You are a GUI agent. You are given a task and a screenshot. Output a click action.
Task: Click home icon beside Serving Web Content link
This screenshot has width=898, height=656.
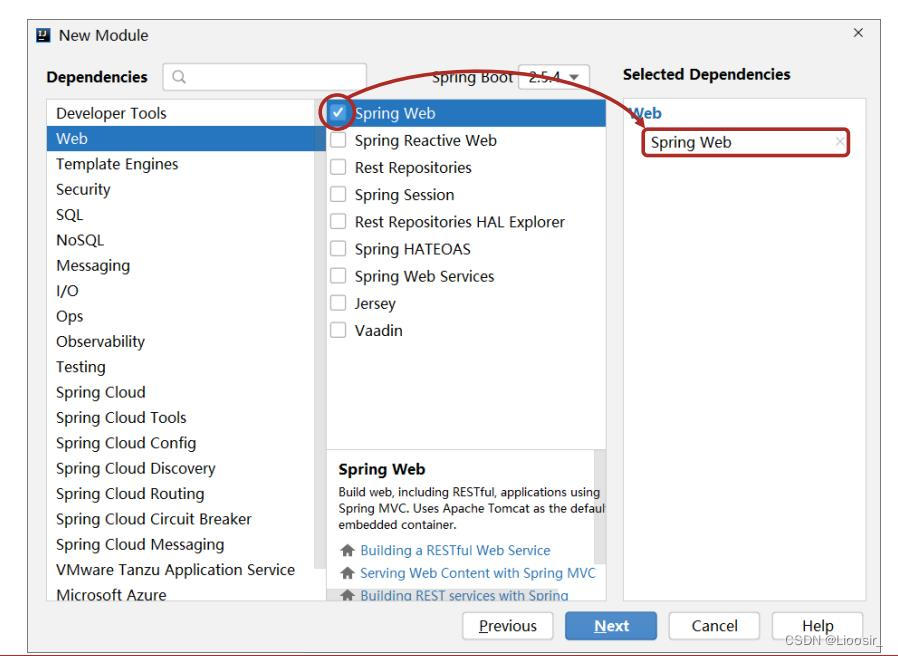point(347,573)
